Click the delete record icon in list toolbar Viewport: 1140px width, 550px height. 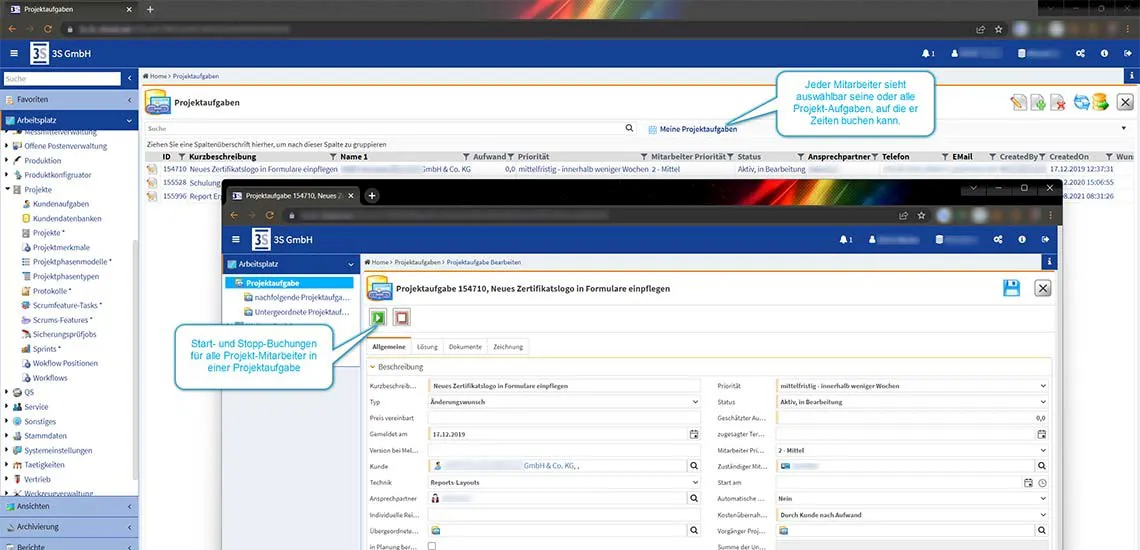click(x=1058, y=102)
